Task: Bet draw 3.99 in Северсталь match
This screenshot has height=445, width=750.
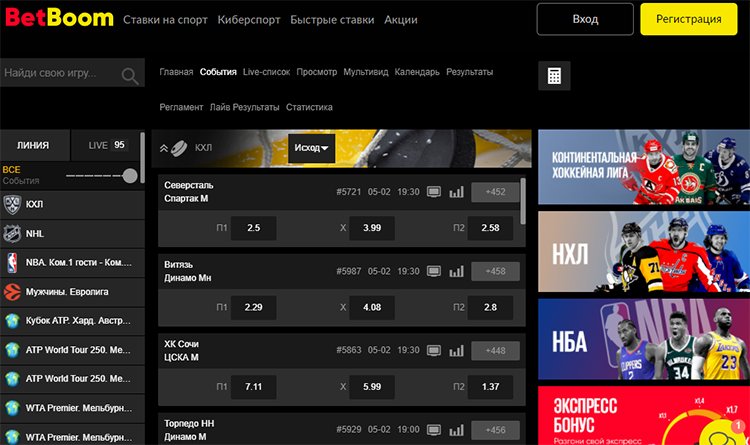Action: (x=372, y=228)
